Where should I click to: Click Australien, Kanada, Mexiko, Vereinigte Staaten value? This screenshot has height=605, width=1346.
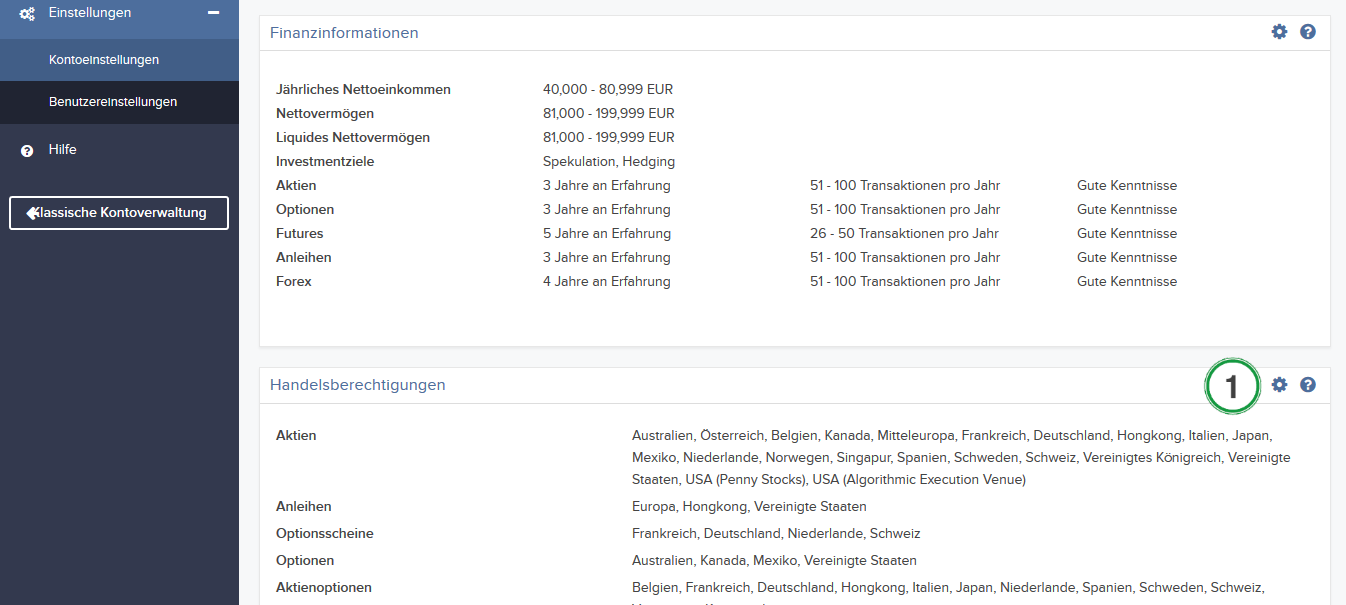(774, 561)
